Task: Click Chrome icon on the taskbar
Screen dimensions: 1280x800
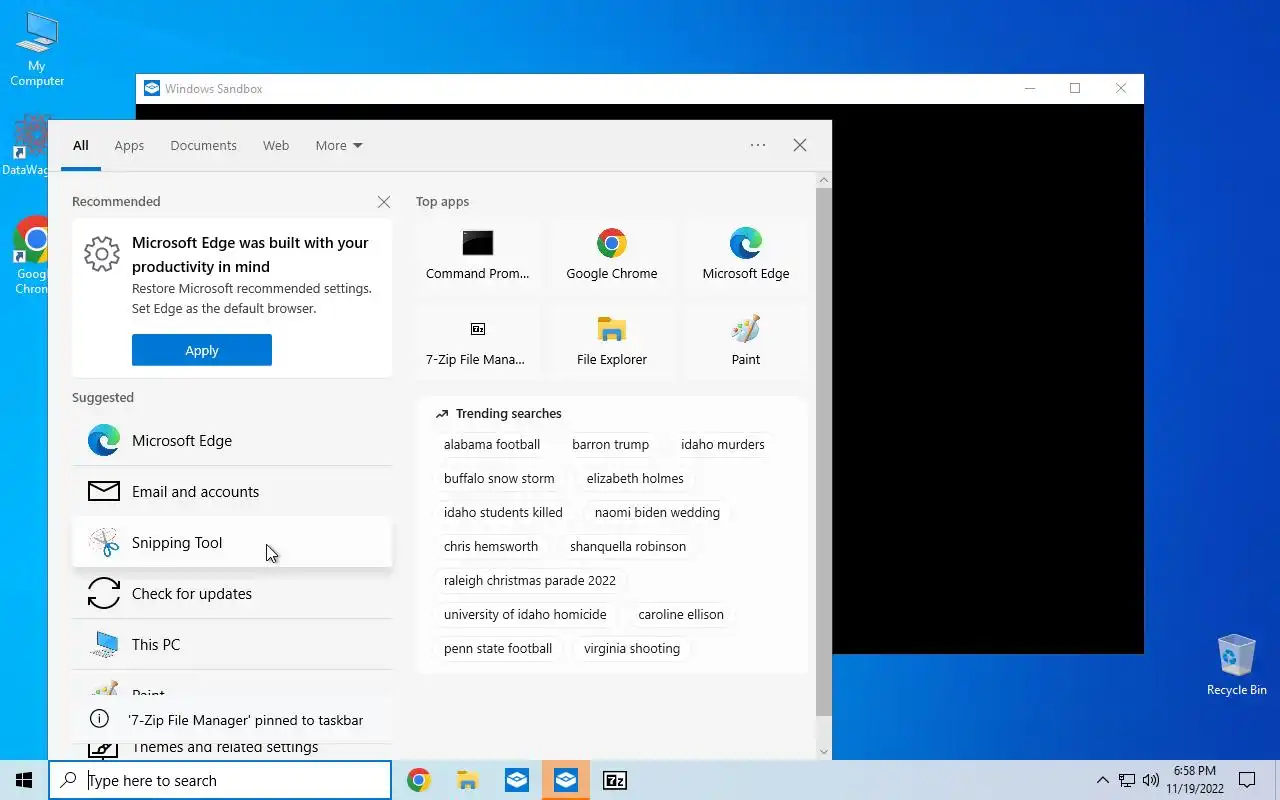Action: [419, 780]
